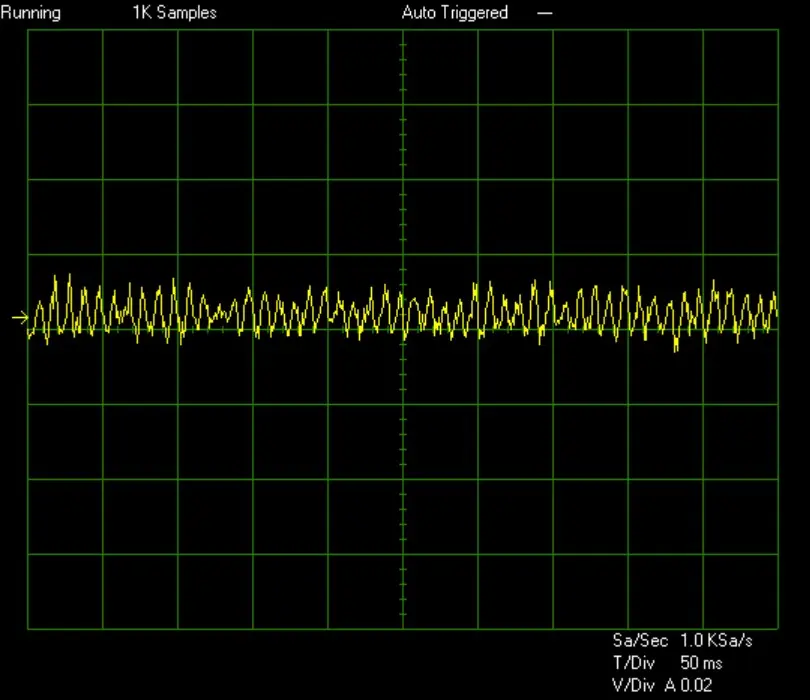The image size is (810, 700).
Task: Click the top-left grid cell
Action: pos(65,67)
